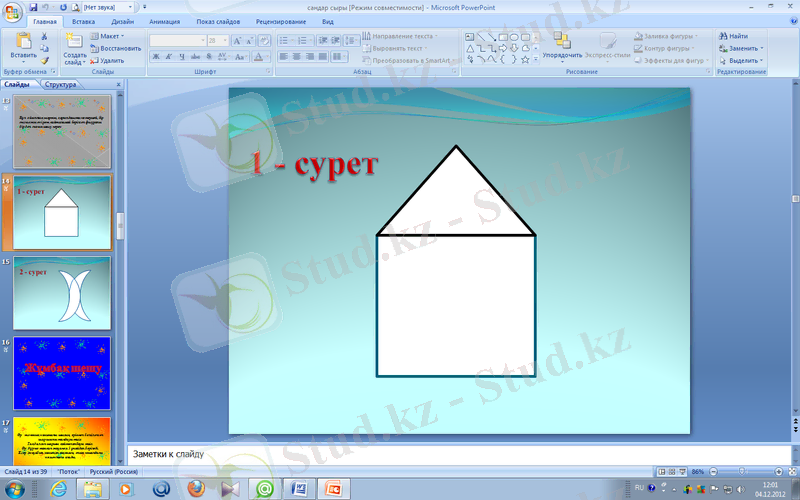Viewport: 800px width, 500px height.
Task: Open the font size dropdown
Action: click(x=225, y=41)
